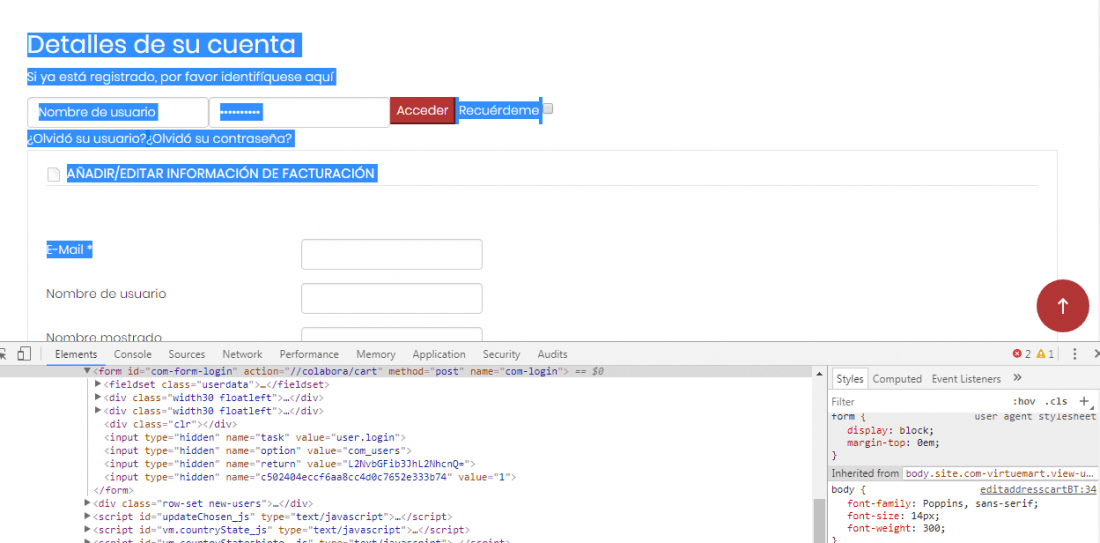Tick the Recuérdeme checkbox
This screenshot has width=1100, height=543.
548,109
